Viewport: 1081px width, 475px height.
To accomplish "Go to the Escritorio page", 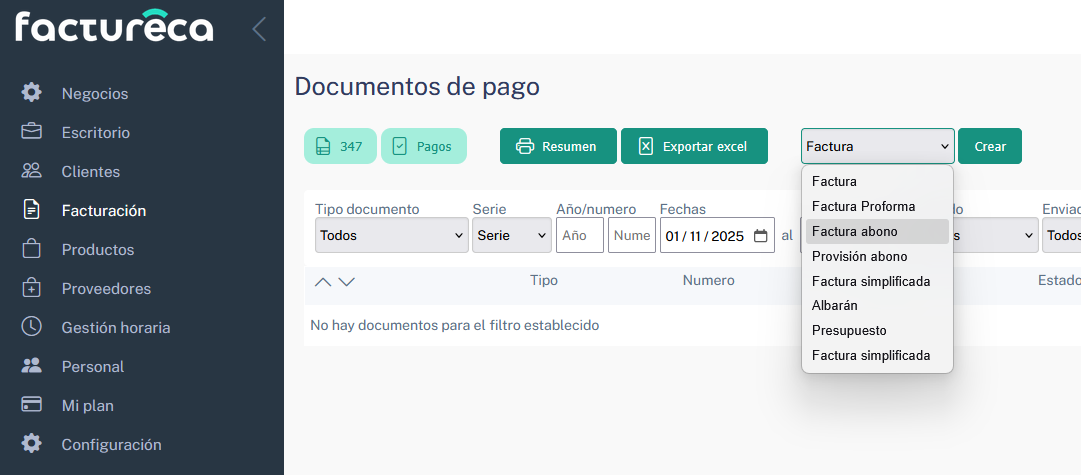I will tap(96, 132).
